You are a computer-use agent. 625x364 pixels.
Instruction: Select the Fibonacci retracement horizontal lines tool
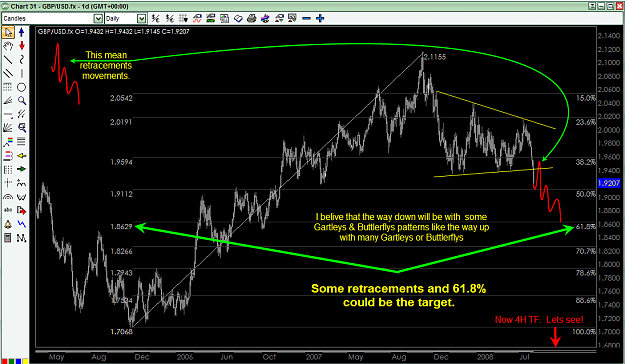click(22, 142)
